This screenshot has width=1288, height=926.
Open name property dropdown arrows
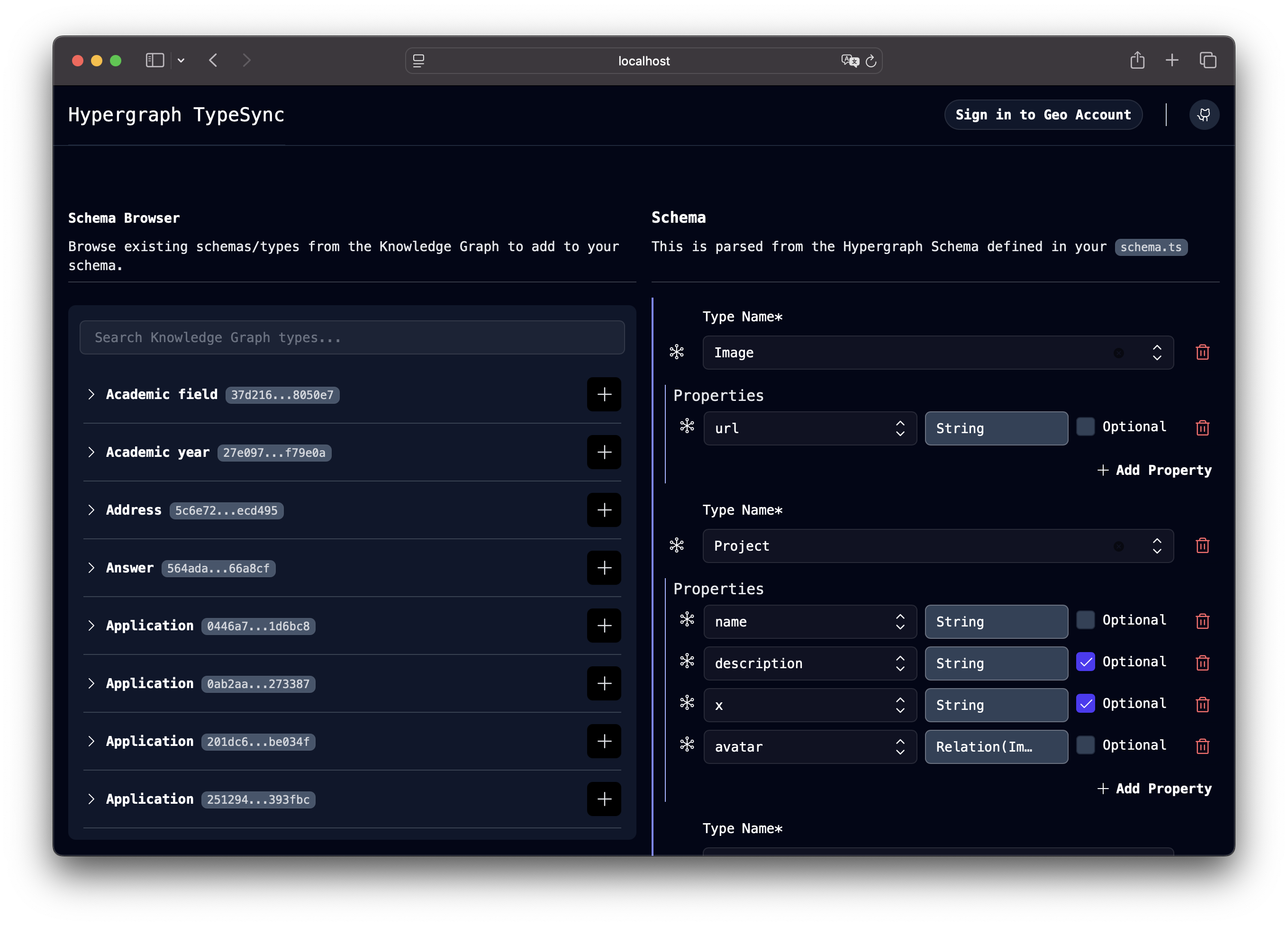coord(900,622)
